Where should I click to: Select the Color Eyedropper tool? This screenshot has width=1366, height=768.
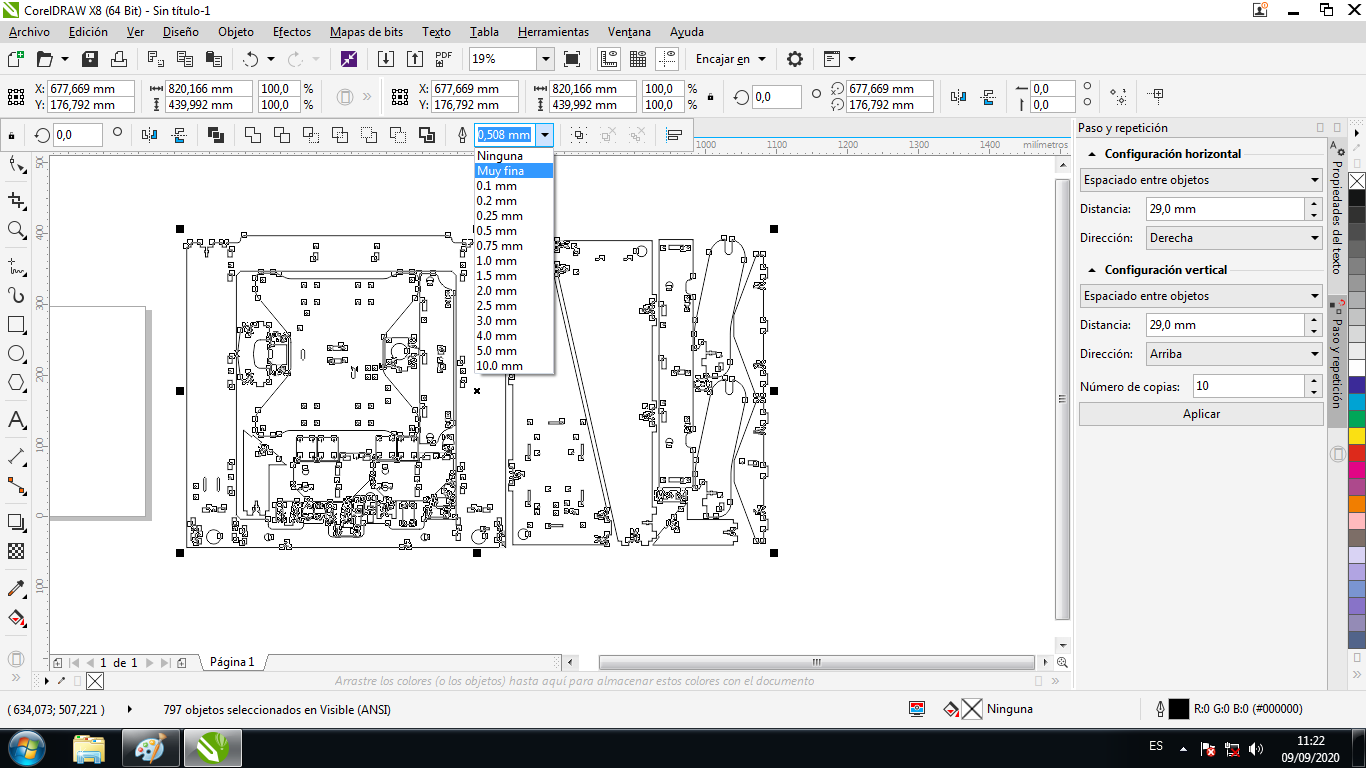(x=16, y=587)
